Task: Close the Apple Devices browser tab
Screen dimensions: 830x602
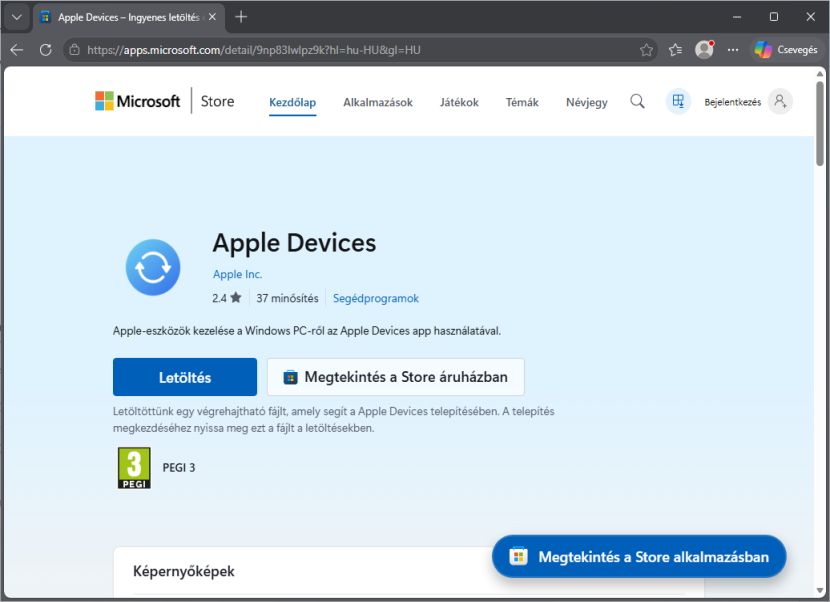Action: pos(212,17)
